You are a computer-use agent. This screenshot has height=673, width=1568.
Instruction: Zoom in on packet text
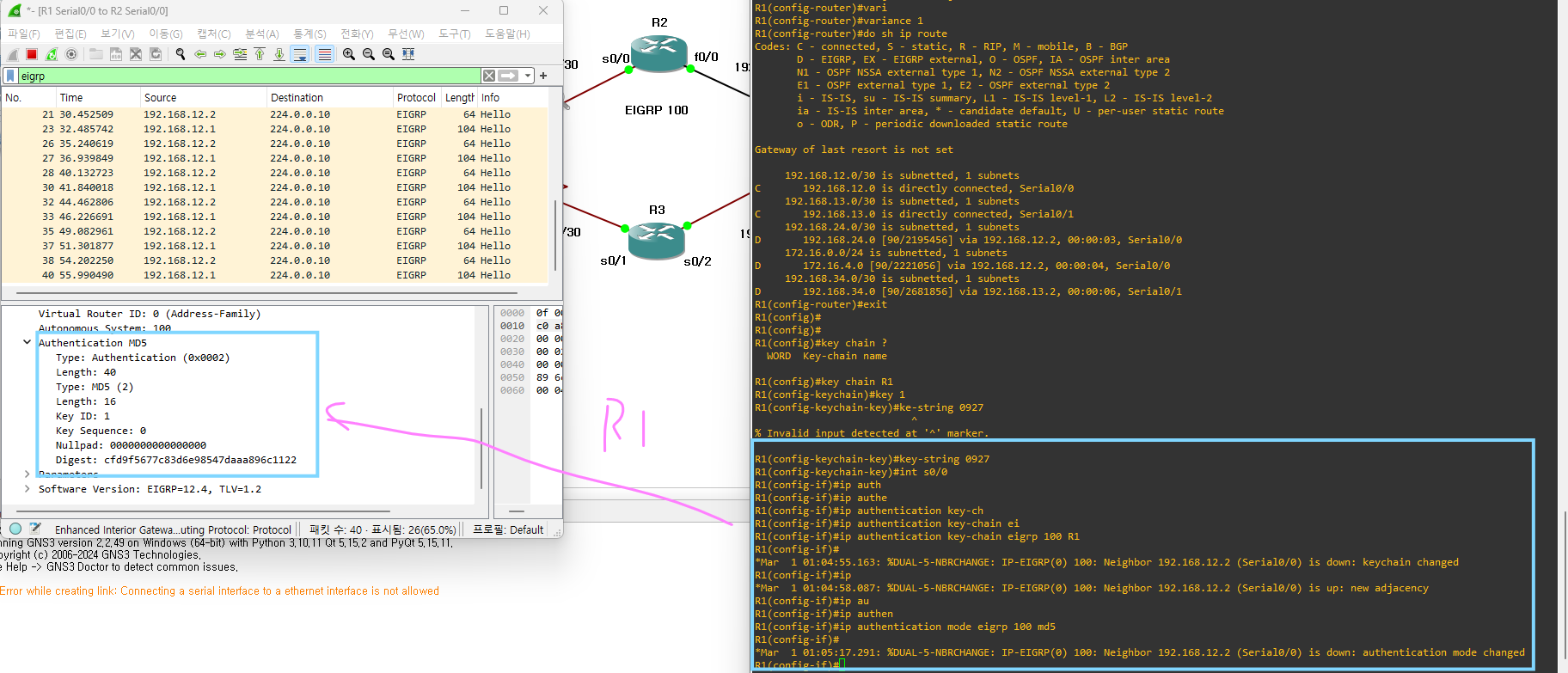point(349,54)
